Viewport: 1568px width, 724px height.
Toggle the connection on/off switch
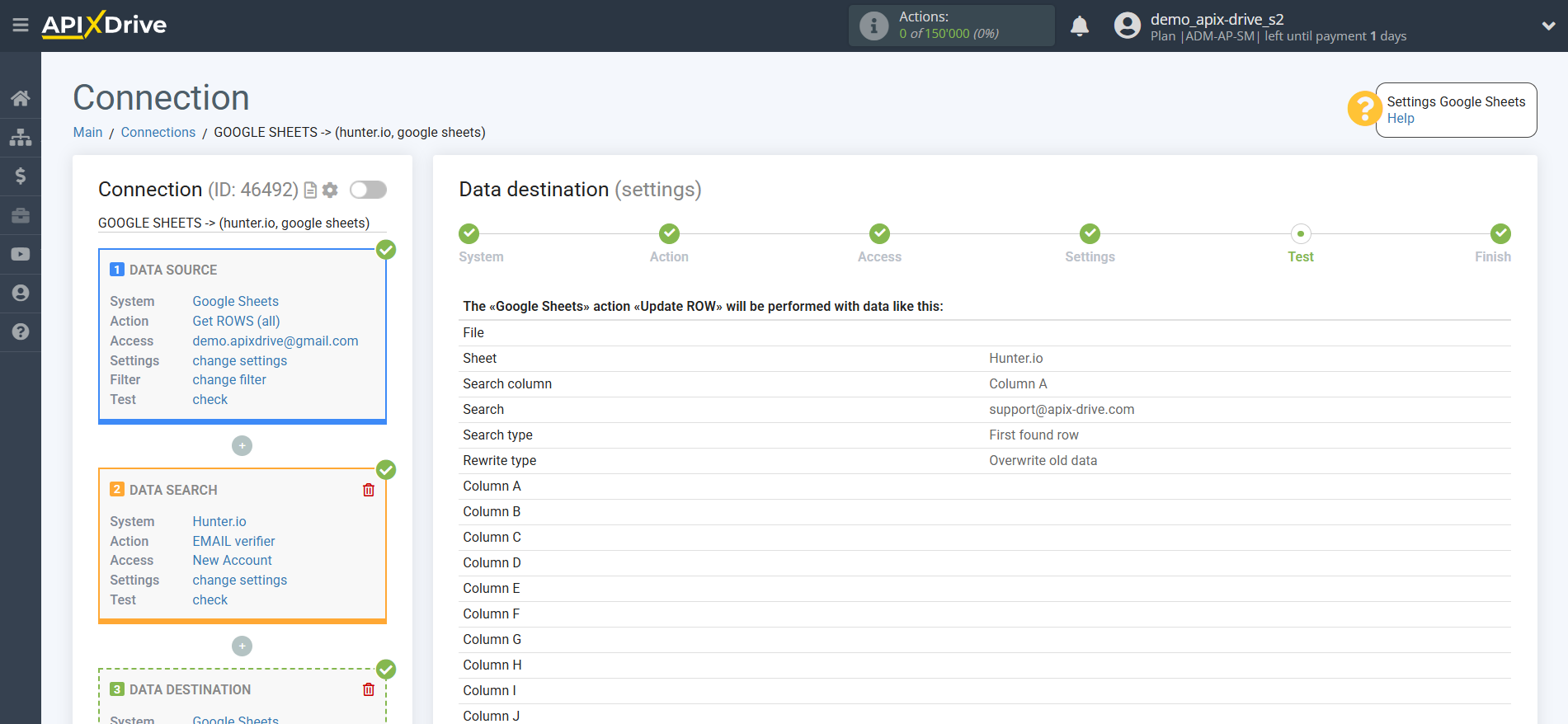(368, 190)
